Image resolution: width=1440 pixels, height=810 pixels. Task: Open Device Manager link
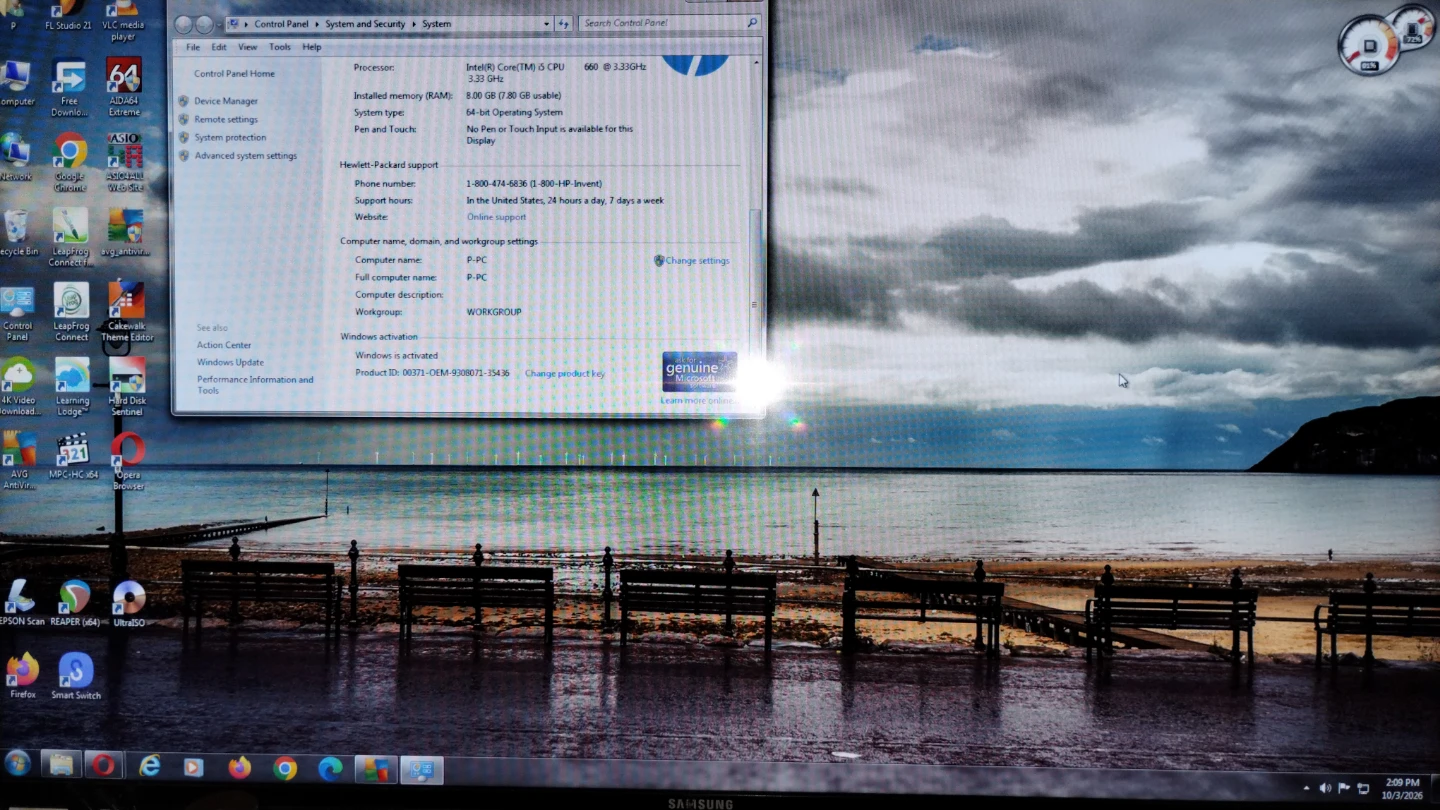[226, 101]
